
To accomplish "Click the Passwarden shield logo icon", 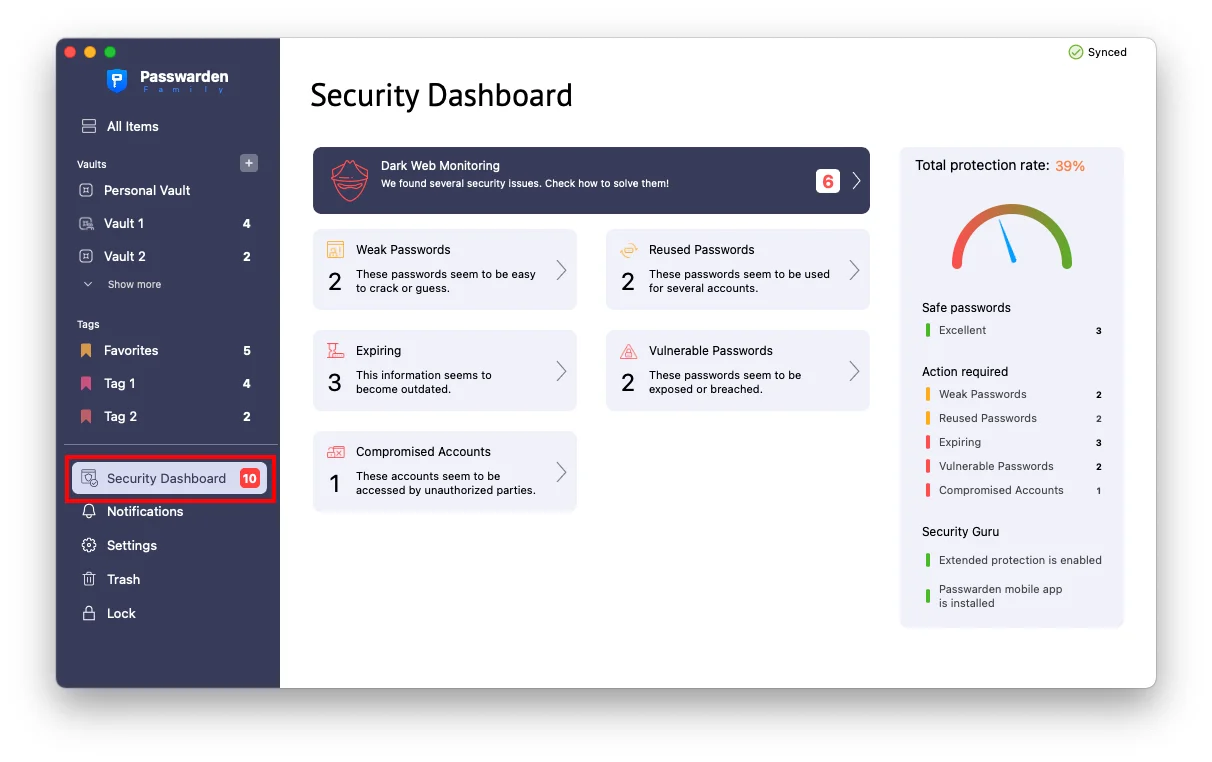I will point(117,81).
